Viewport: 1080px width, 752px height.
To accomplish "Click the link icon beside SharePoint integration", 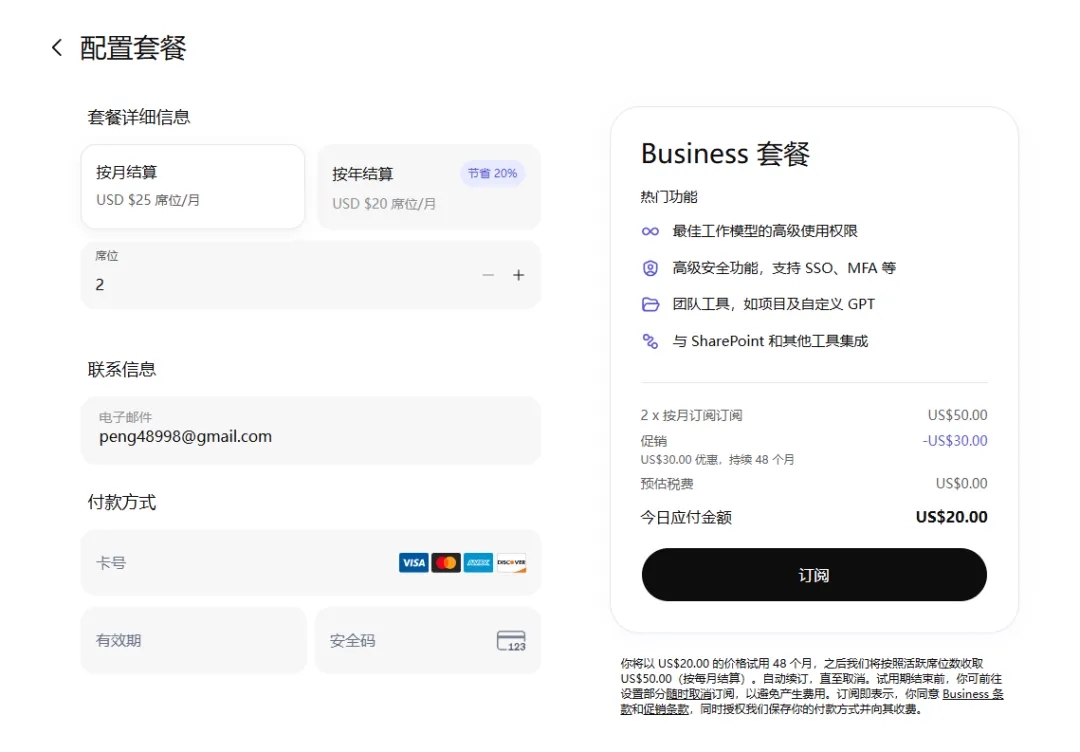I will (650, 341).
